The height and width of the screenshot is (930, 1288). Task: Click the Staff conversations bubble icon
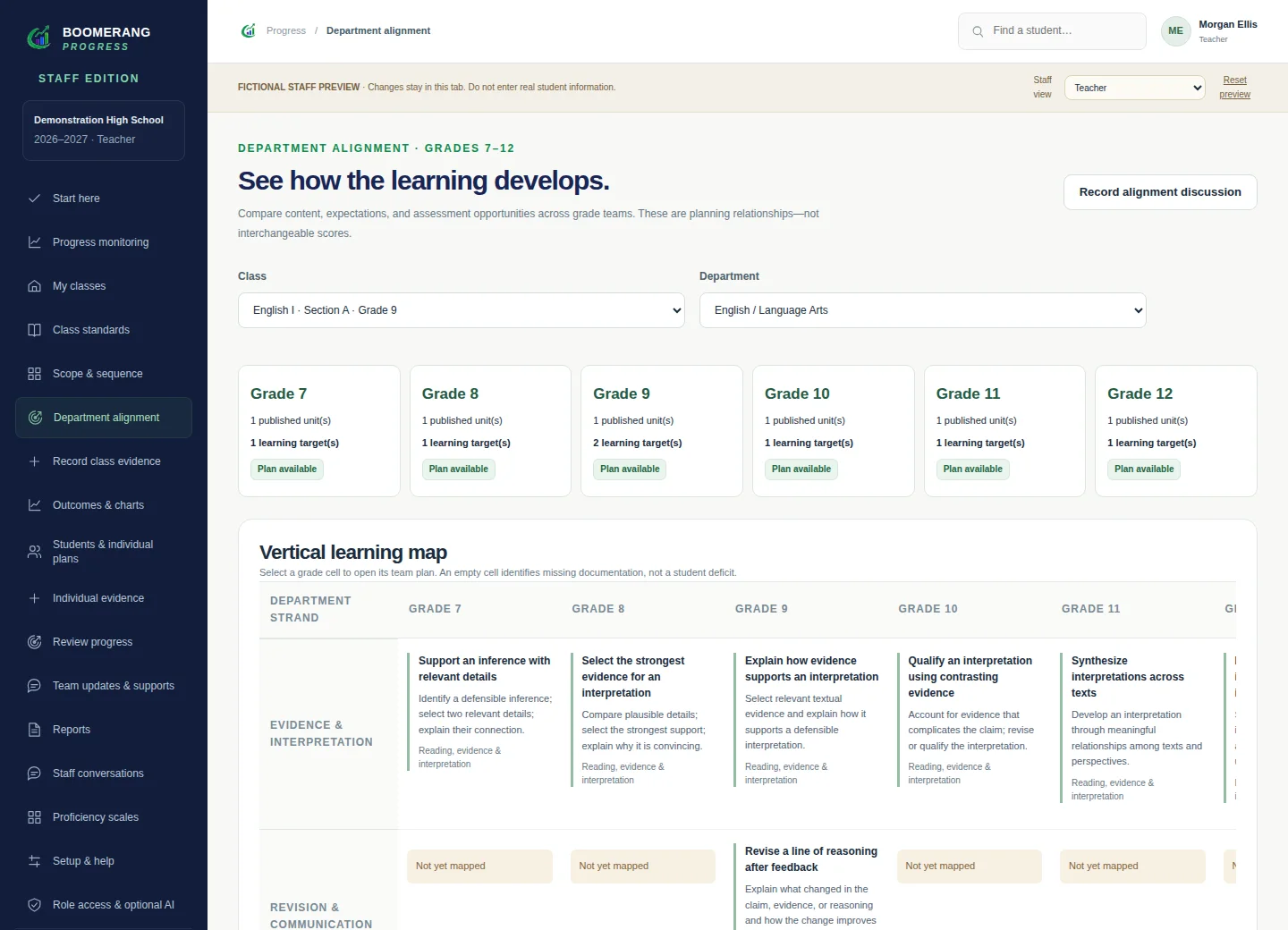pyautogui.click(x=34, y=774)
